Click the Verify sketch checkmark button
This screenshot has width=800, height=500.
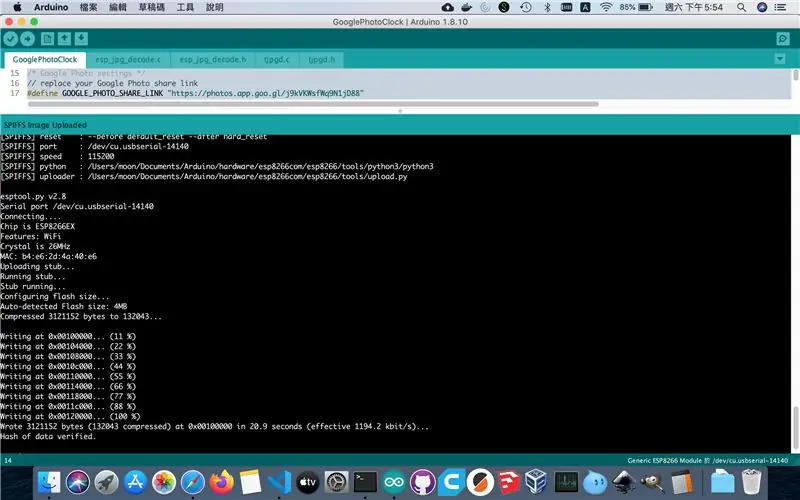(11, 39)
